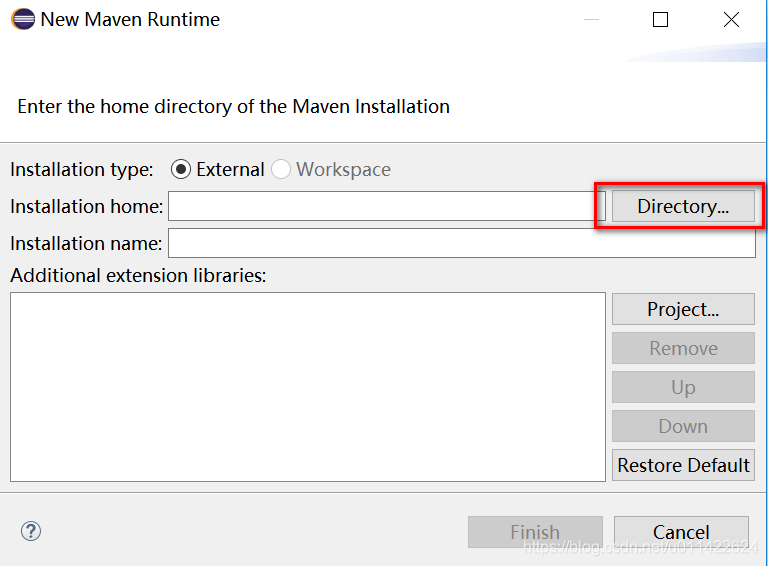Maximize the New Maven Runtime window
This screenshot has width=768, height=566.
660,20
